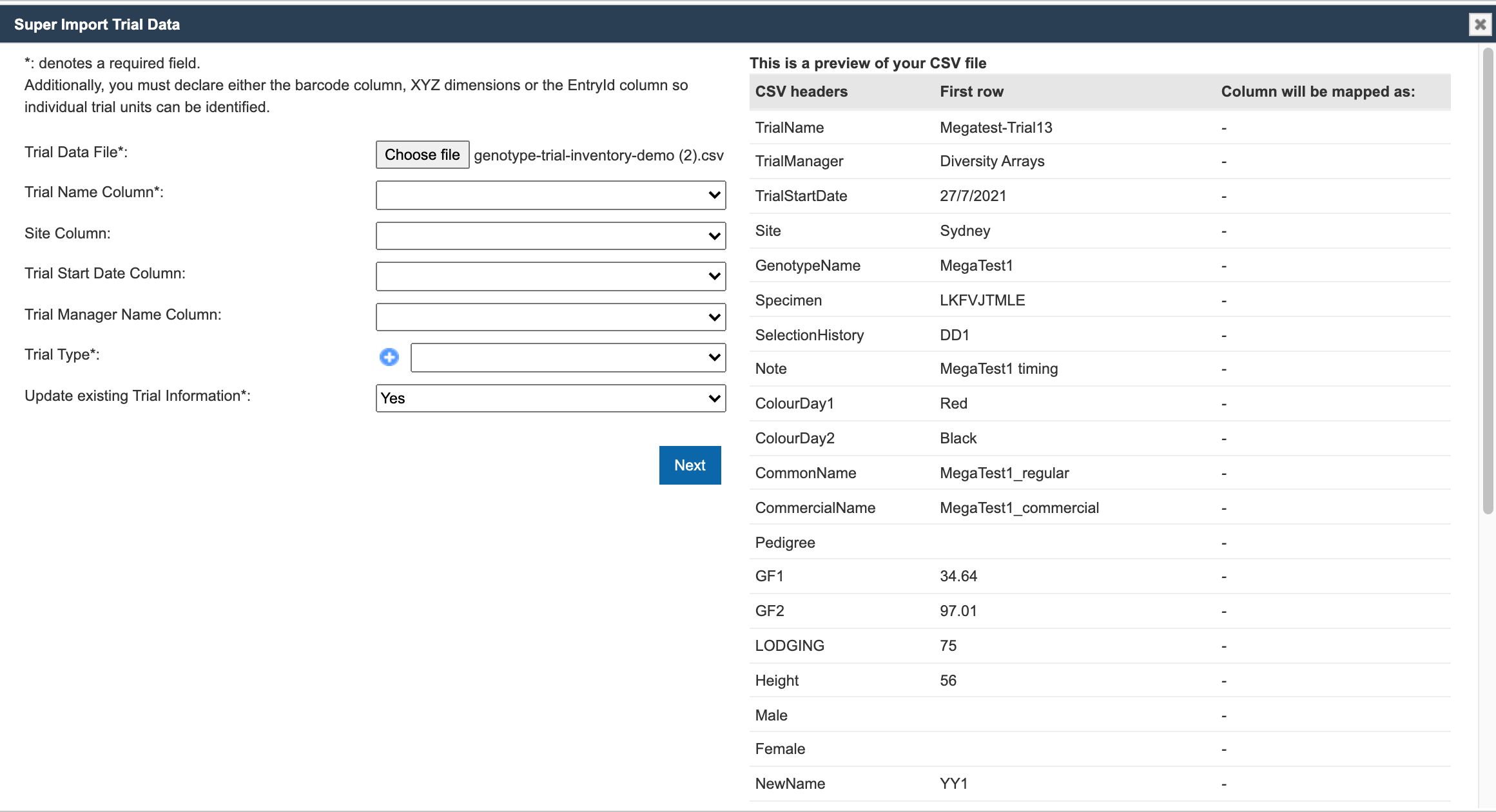Image resolution: width=1496 pixels, height=812 pixels.
Task: Select the Height row showing 56
Action: [x=777, y=680]
